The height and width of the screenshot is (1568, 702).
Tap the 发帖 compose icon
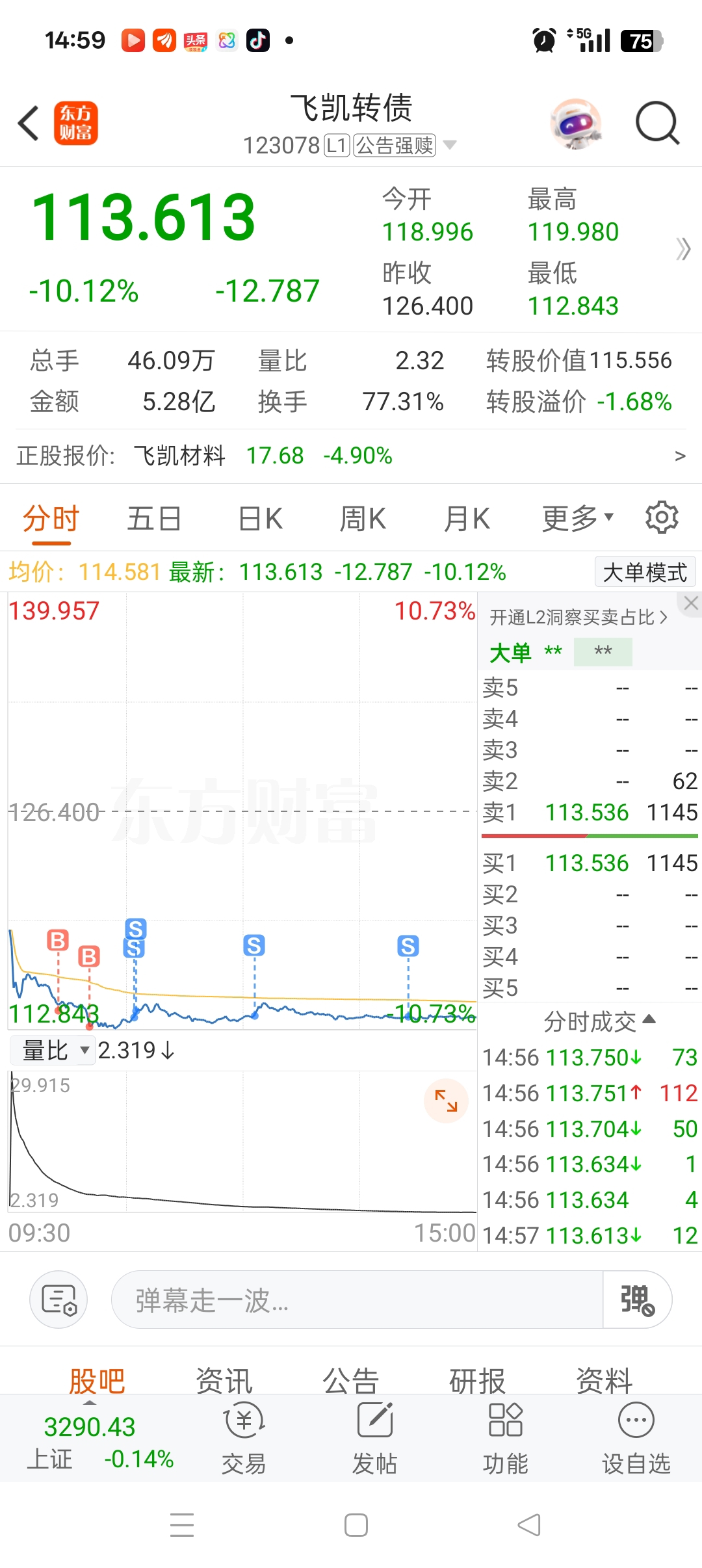coord(375,1420)
